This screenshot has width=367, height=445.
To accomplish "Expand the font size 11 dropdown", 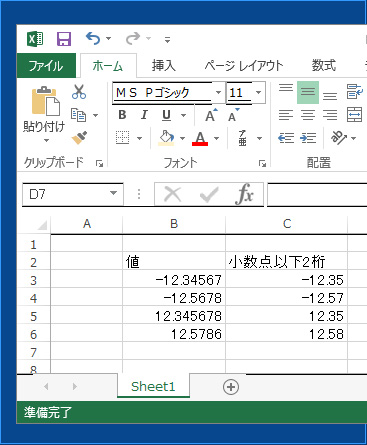I will (258, 92).
